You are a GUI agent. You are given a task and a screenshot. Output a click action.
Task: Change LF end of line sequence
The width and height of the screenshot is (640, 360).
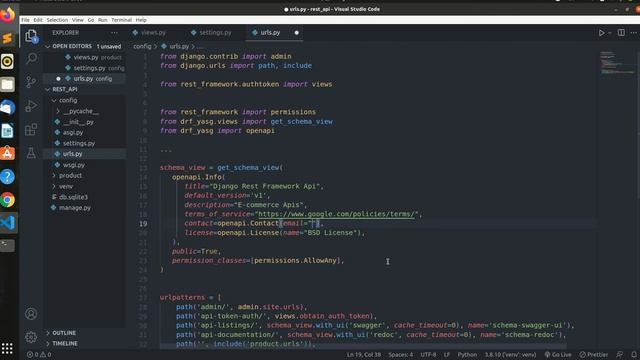pos(447,354)
